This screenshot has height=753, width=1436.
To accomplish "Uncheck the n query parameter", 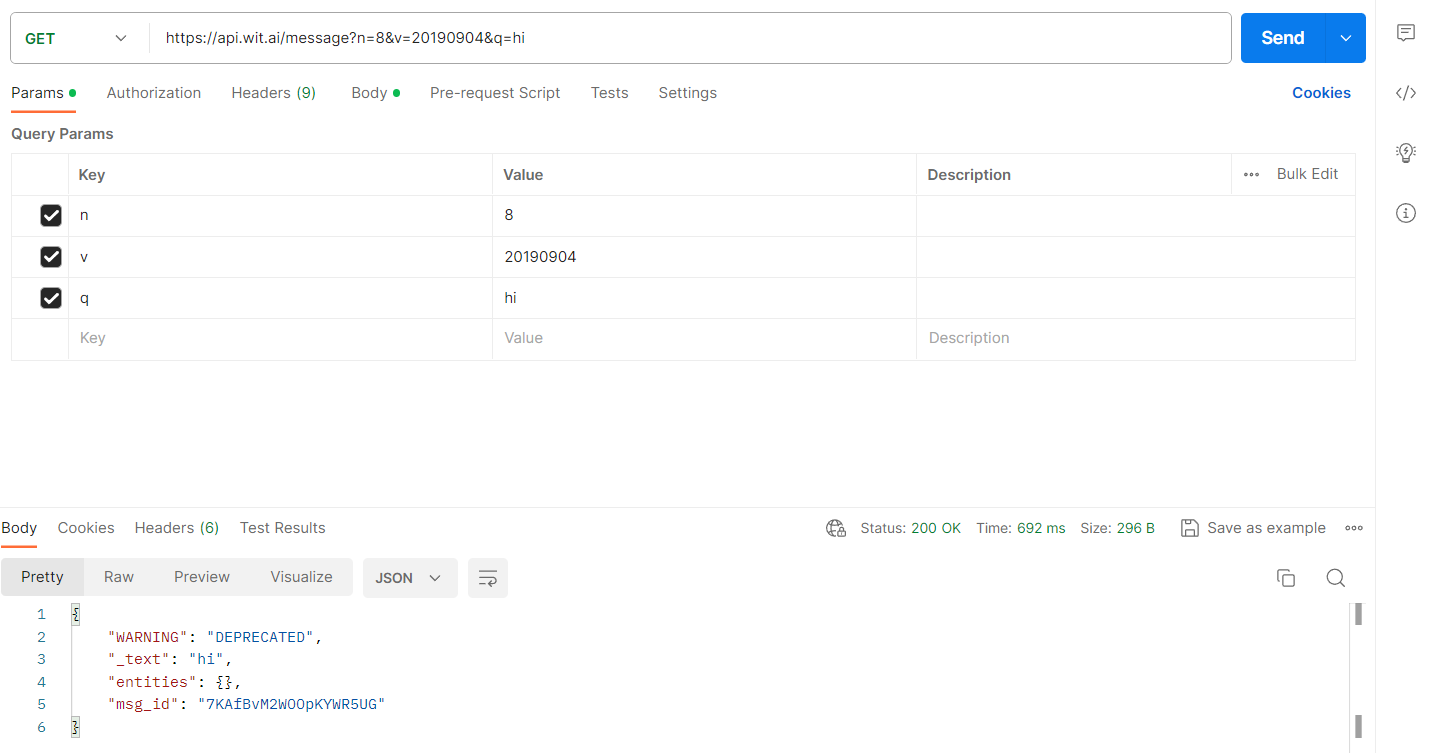I will point(51,215).
